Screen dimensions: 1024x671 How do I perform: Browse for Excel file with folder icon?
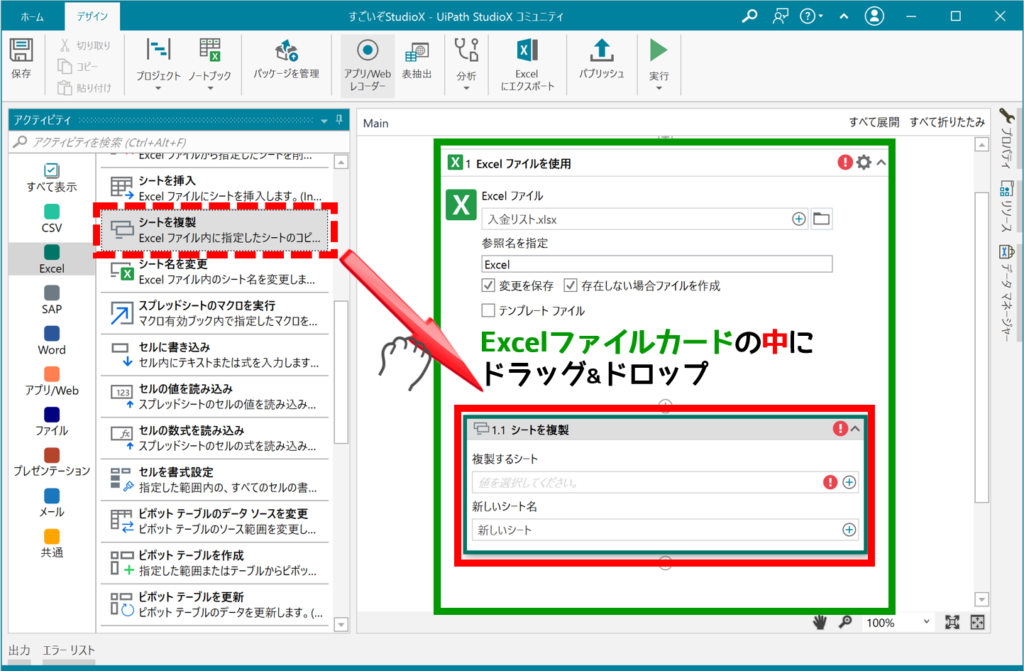pos(822,219)
